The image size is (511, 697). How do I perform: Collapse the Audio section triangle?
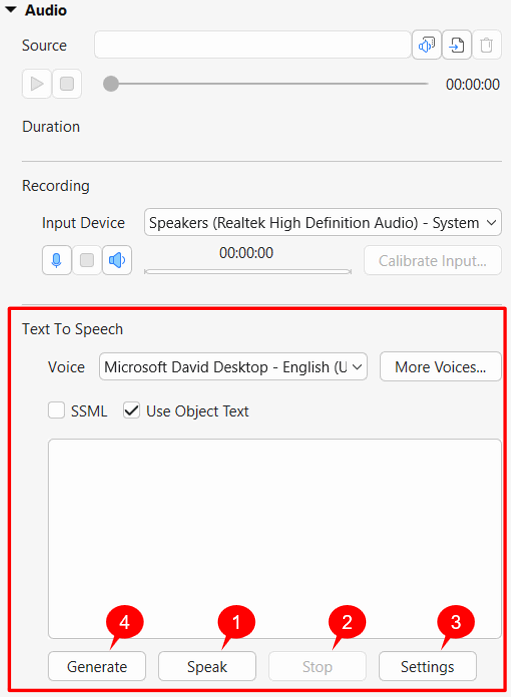tap(11, 9)
